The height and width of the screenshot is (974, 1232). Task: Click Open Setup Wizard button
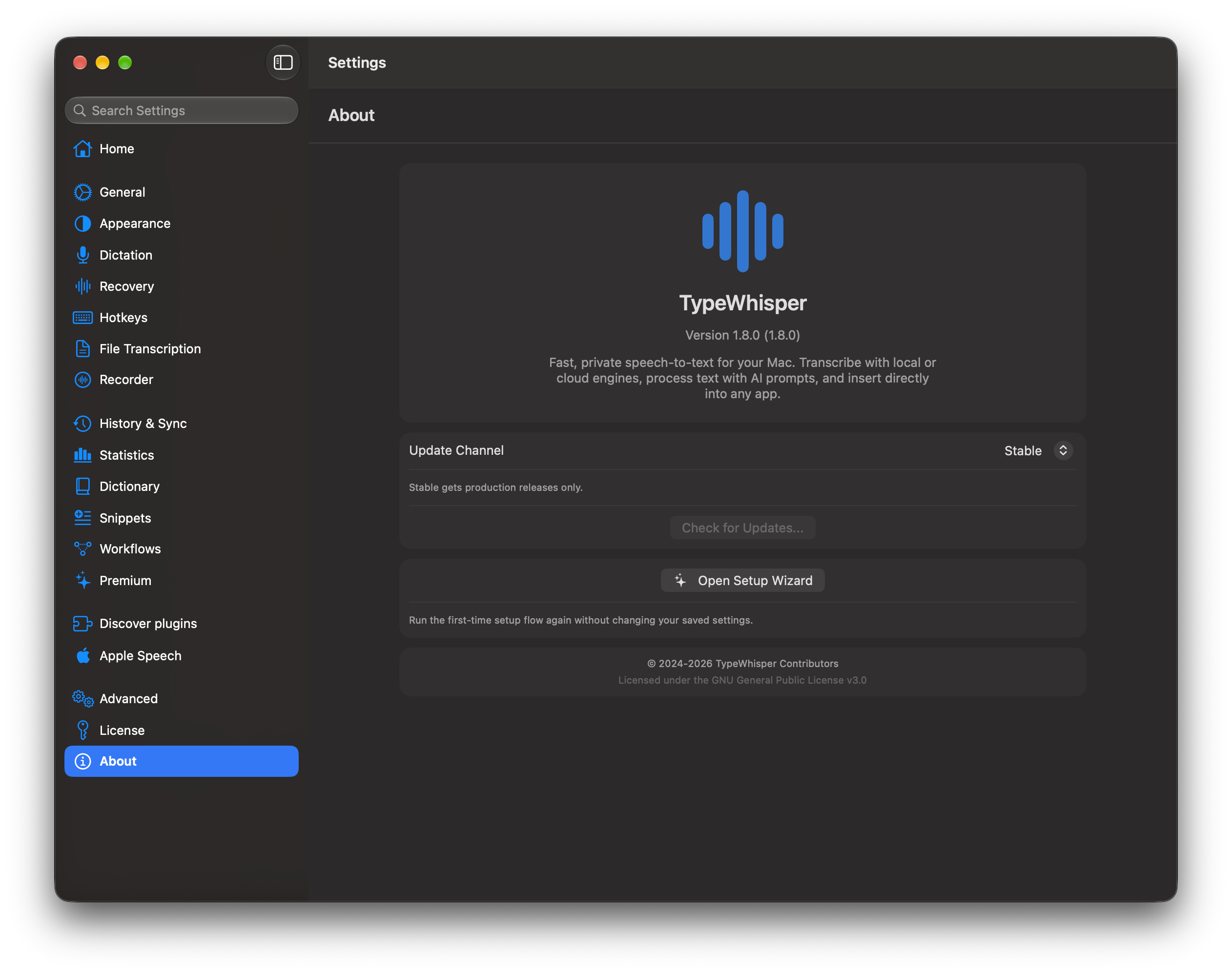(x=742, y=581)
